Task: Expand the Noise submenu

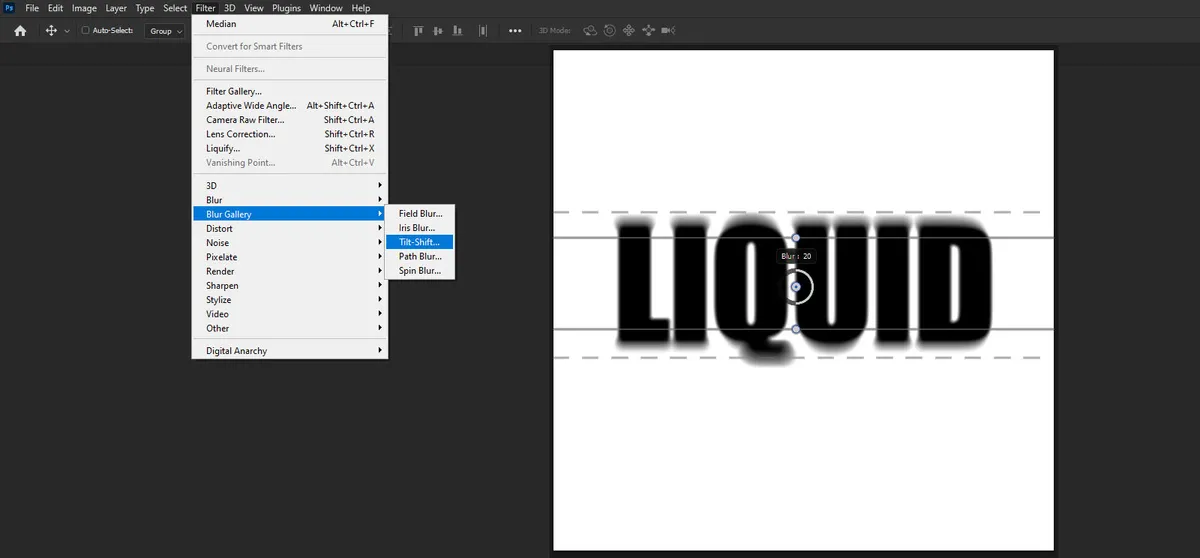Action: click(x=290, y=243)
